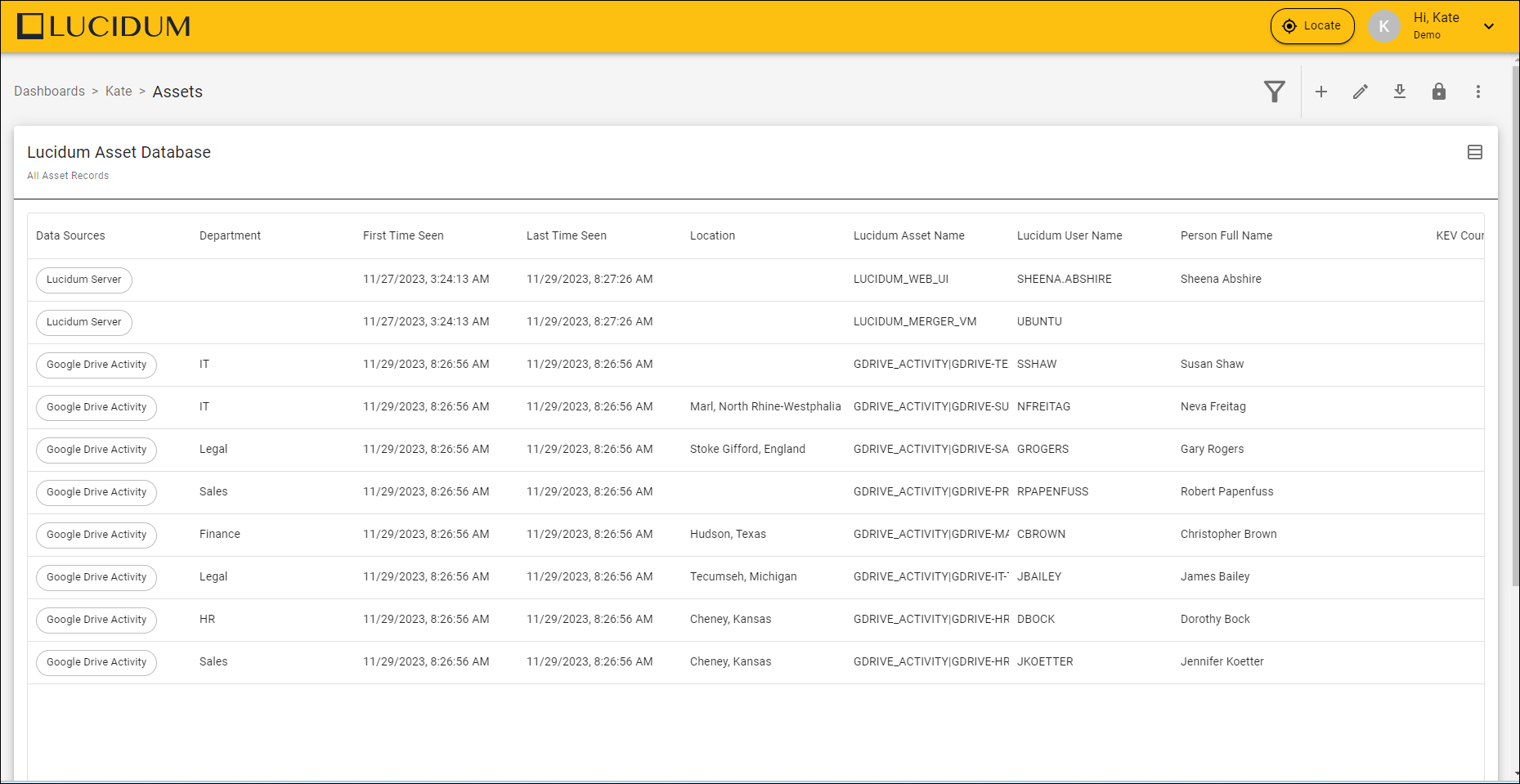Viewport: 1520px width, 784px height.
Task: Click JKOETTER user name cell
Action: click(x=1045, y=661)
